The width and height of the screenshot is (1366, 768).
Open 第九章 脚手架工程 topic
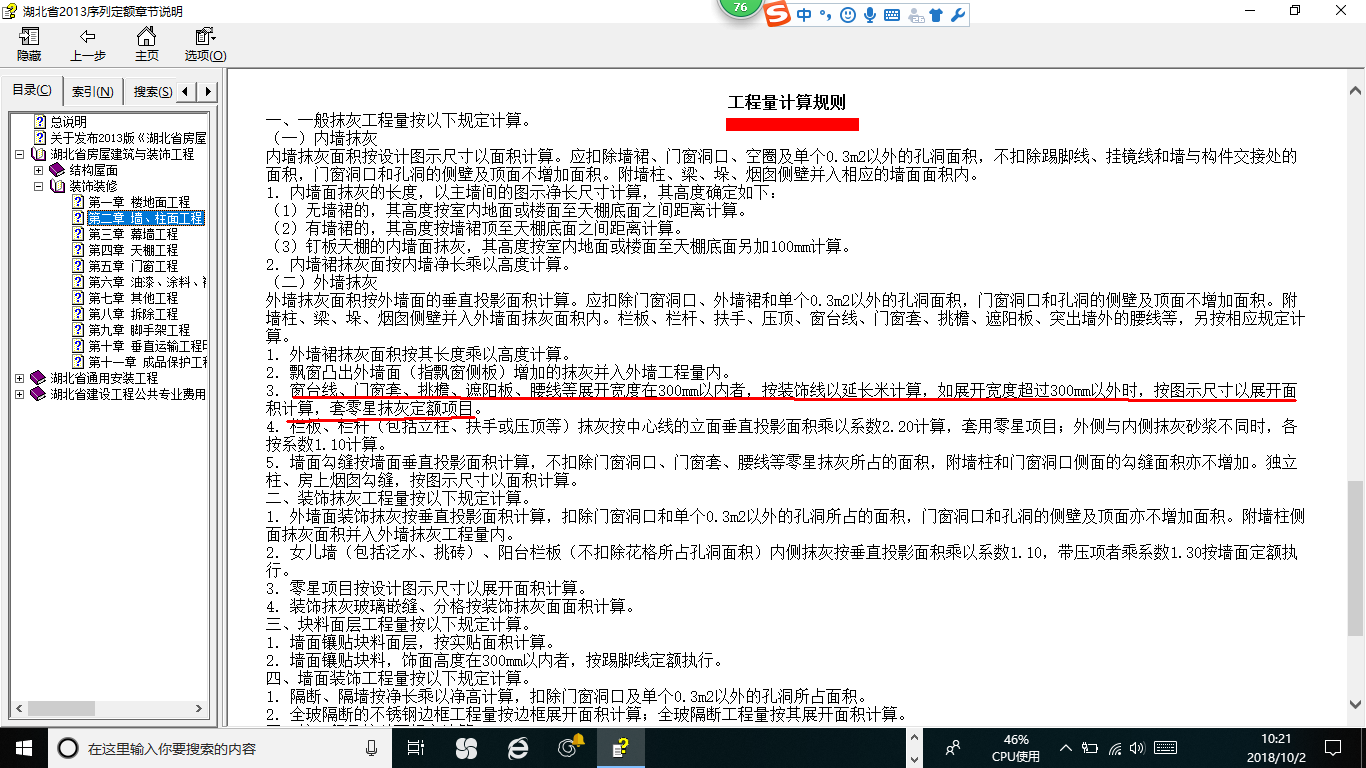138,330
